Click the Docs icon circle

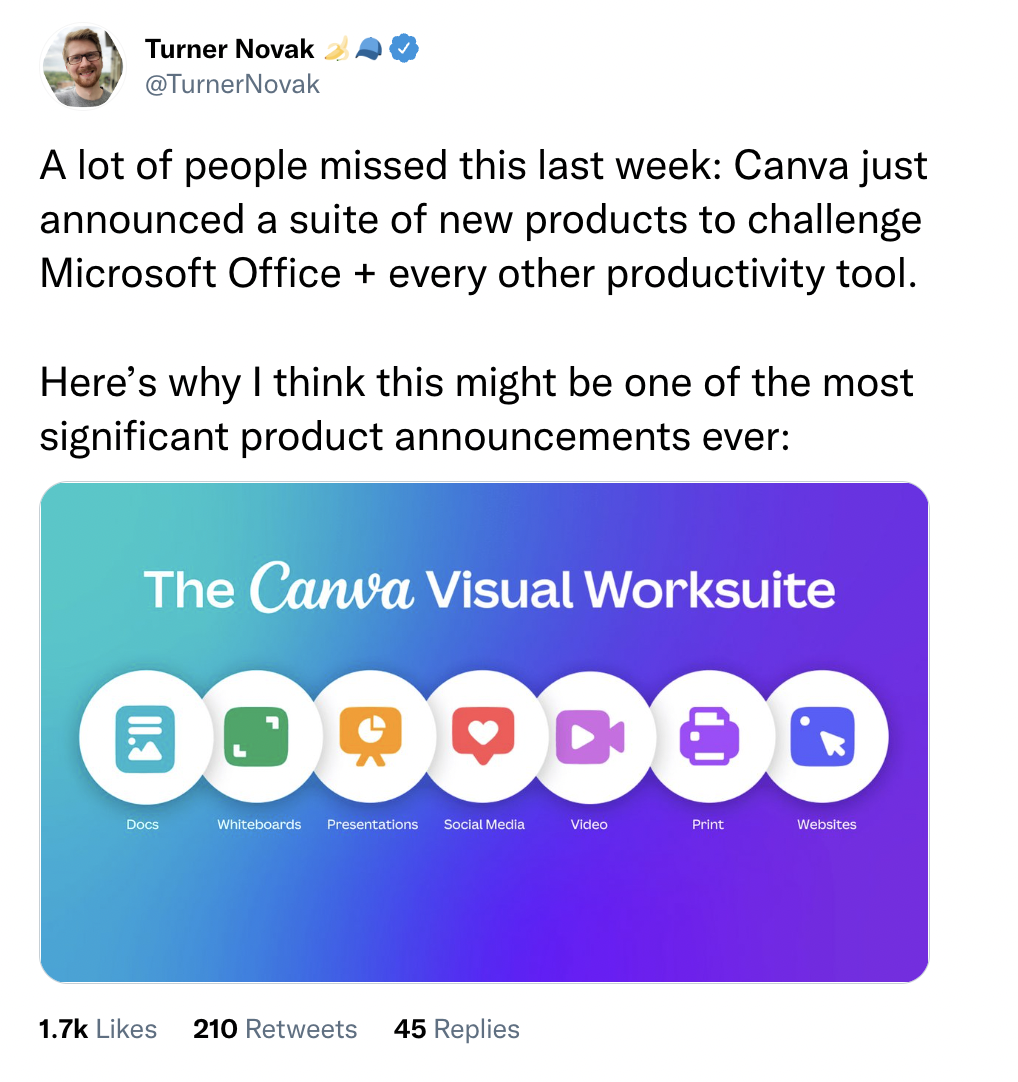click(x=145, y=737)
